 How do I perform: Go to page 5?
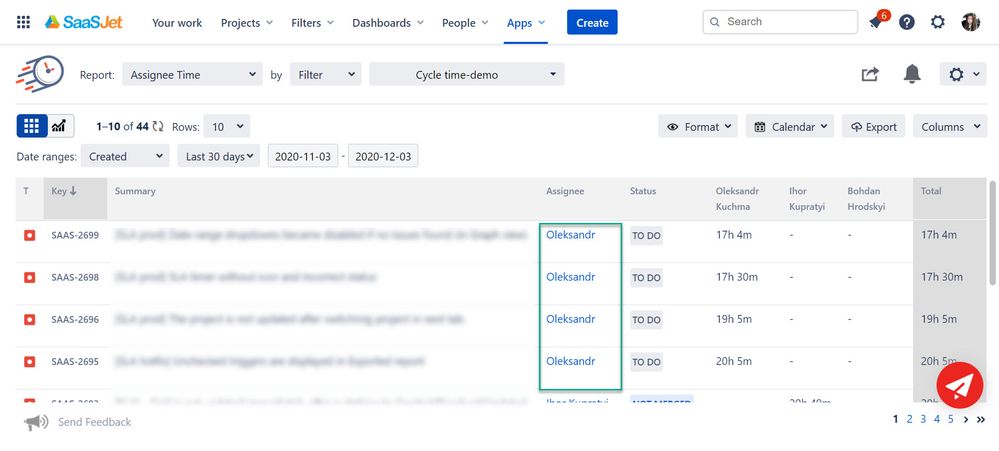coord(951,419)
